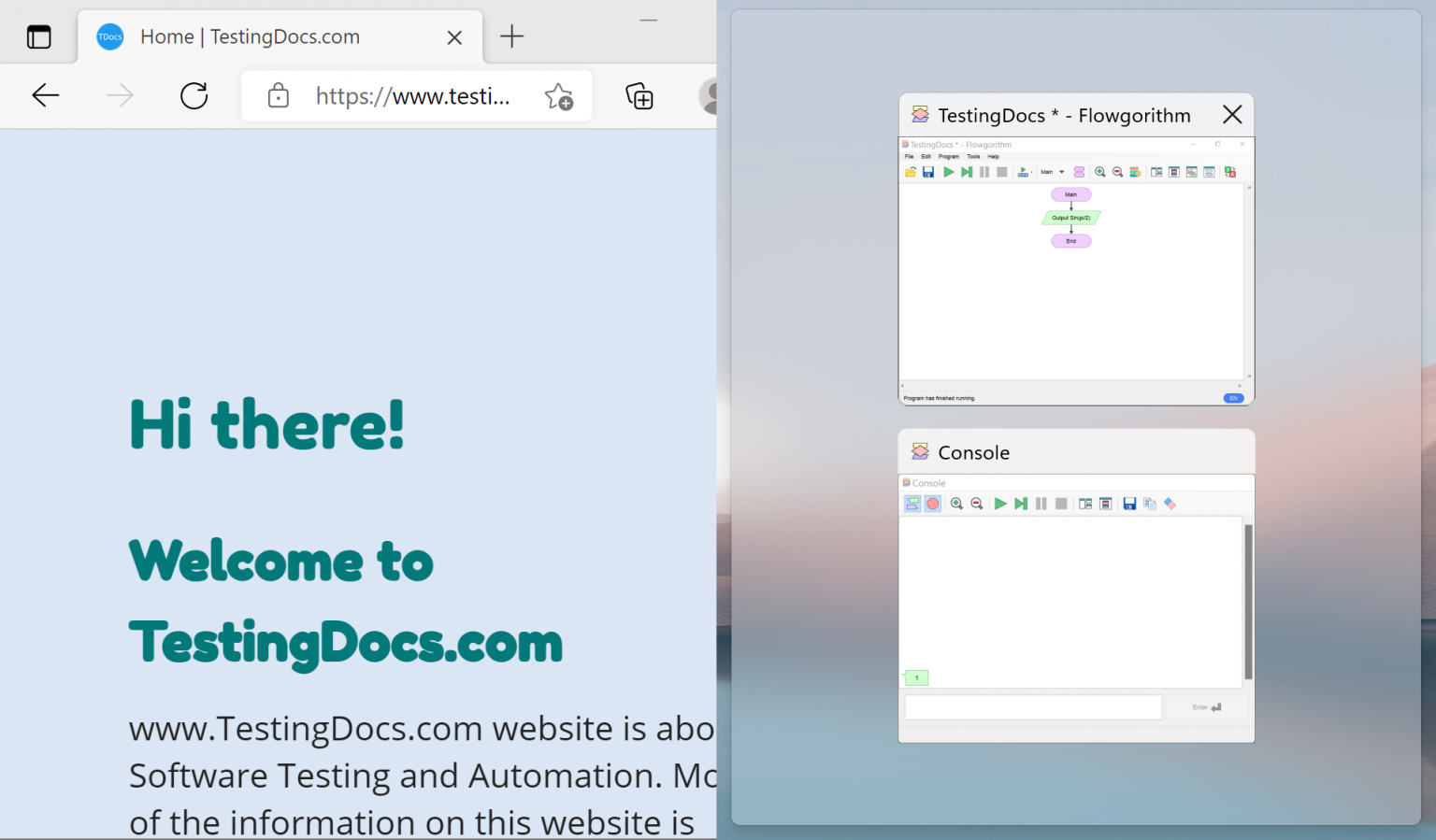This screenshot has width=1436, height=840.
Task: Navigate back in the browser
Action: point(45,95)
